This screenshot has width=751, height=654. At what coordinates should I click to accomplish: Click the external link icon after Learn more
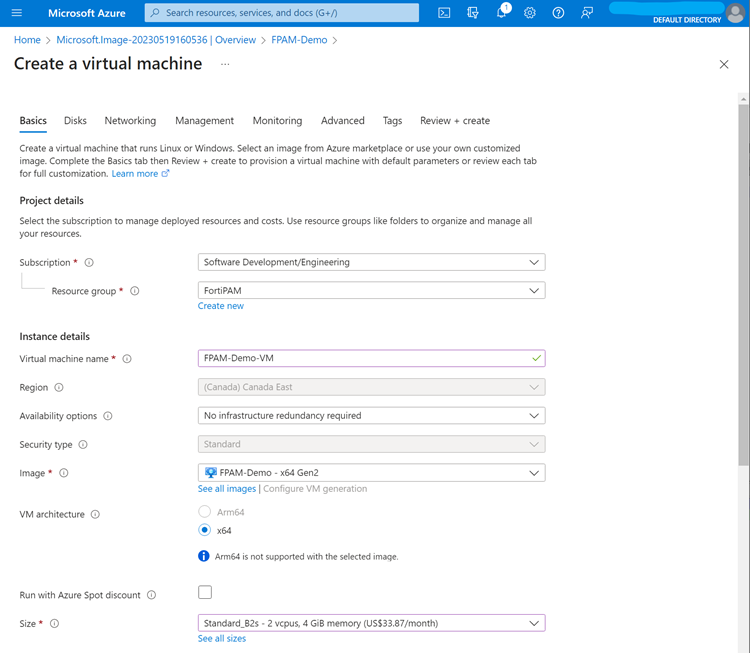coord(165,173)
